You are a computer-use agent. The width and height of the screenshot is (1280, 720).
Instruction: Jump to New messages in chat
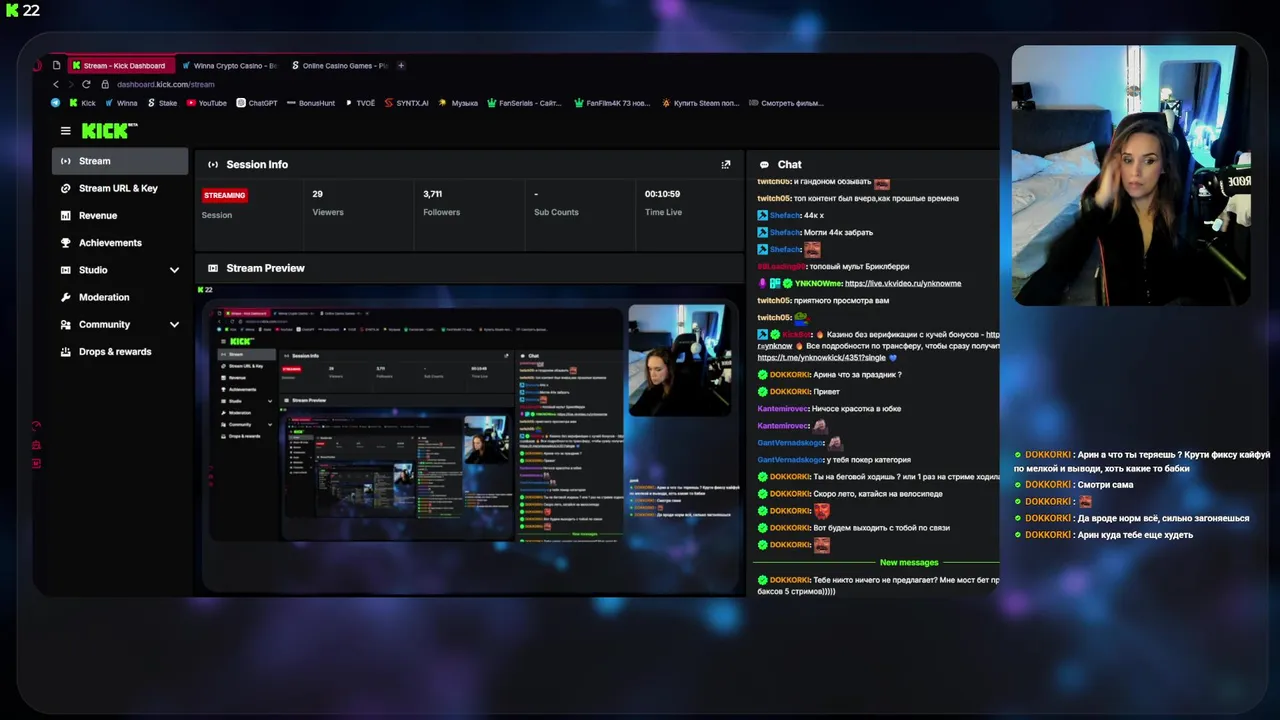click(909, 563)
